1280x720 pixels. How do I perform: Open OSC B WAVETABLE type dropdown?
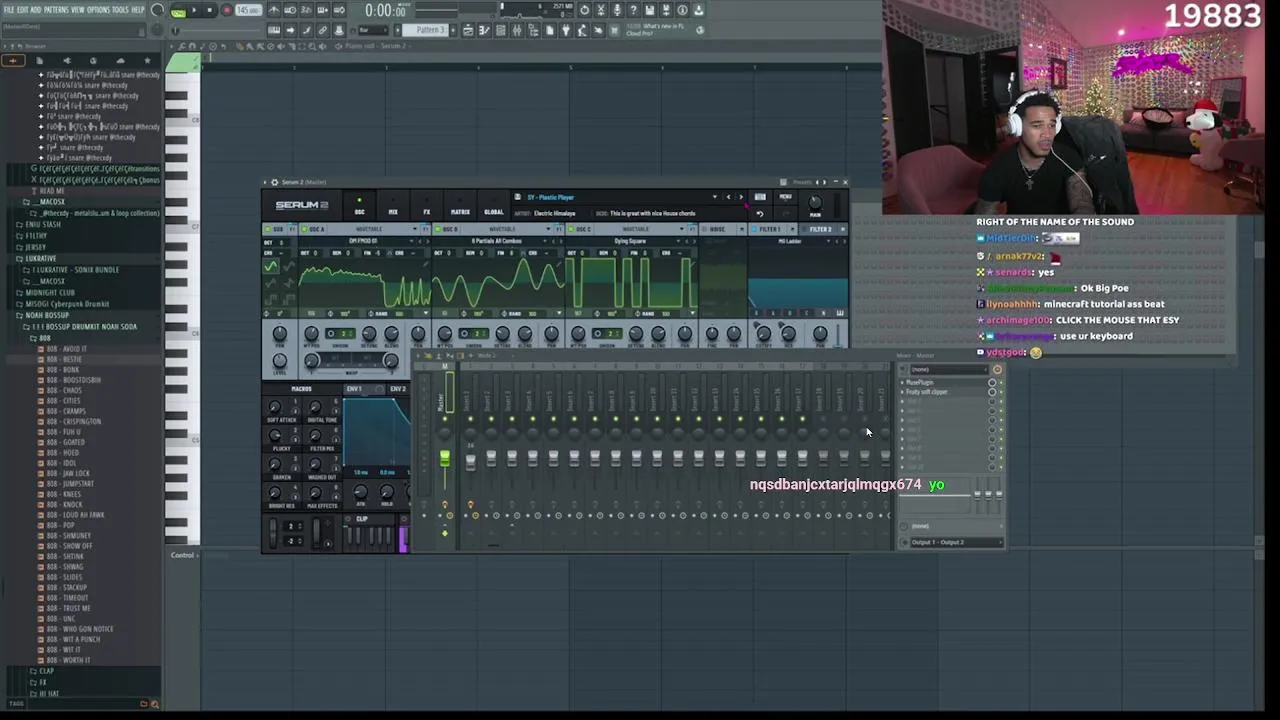tap(502, 229)
